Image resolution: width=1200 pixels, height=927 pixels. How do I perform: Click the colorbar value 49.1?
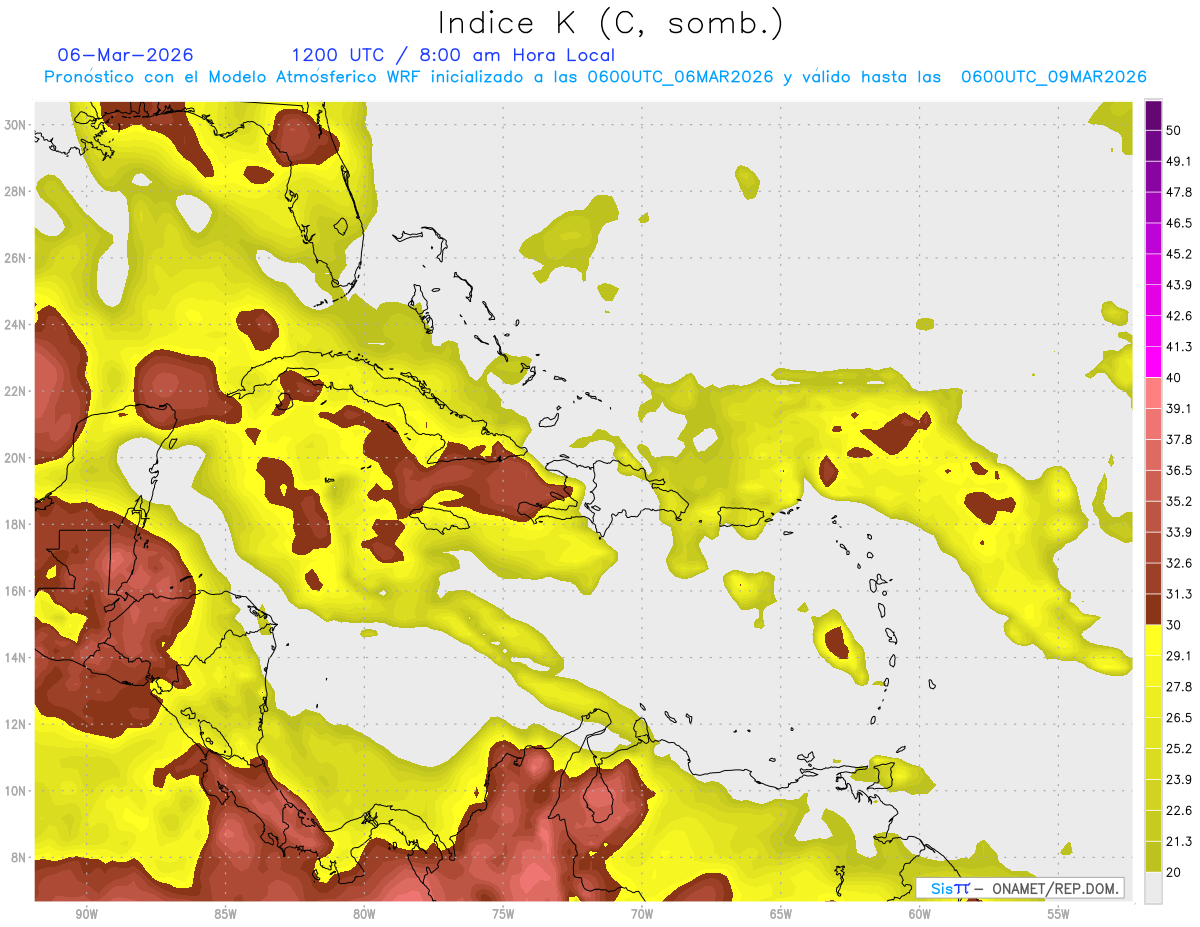tap(1179, 161)
